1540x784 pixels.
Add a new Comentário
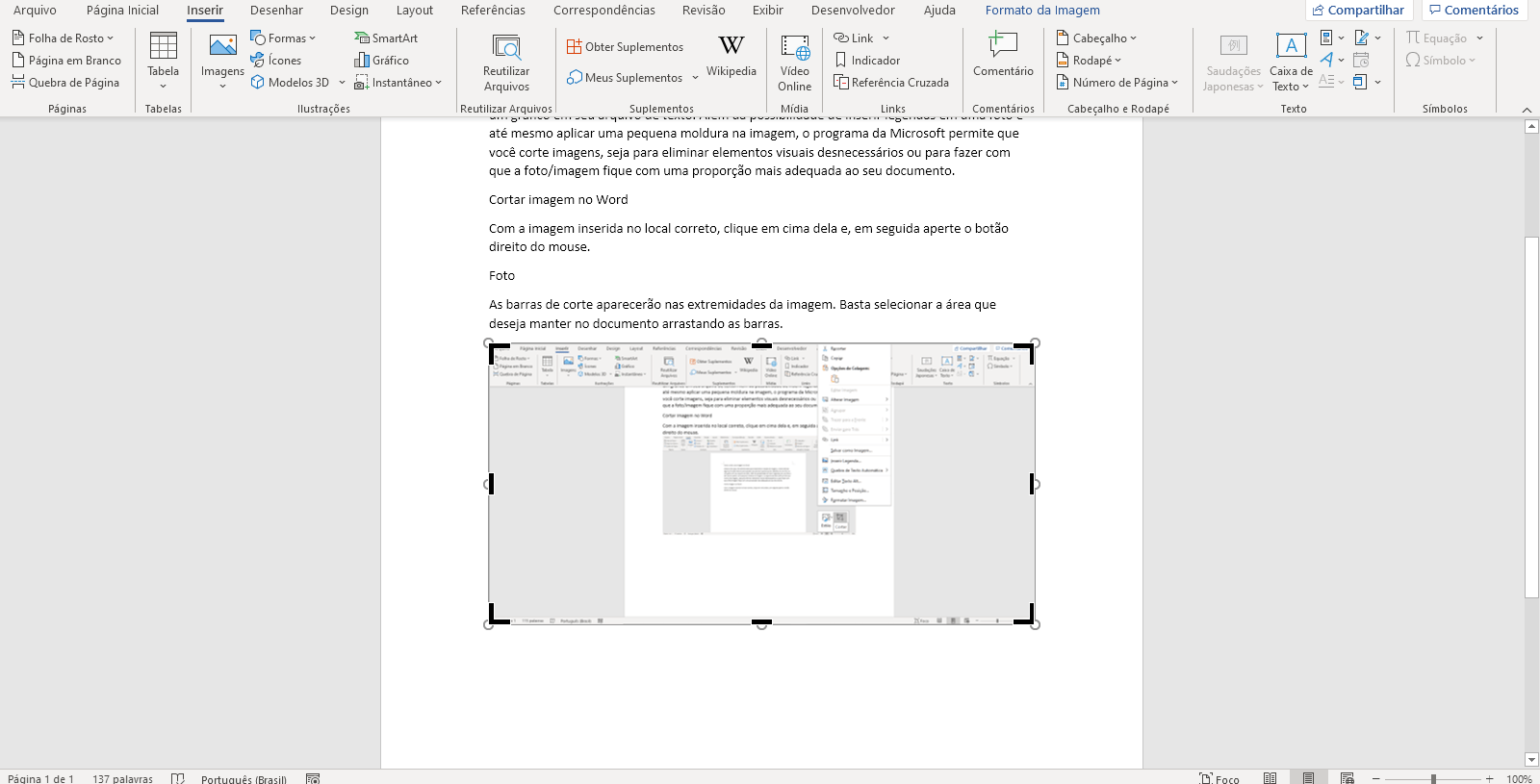pyautogui.click(x=1003, y=56)
